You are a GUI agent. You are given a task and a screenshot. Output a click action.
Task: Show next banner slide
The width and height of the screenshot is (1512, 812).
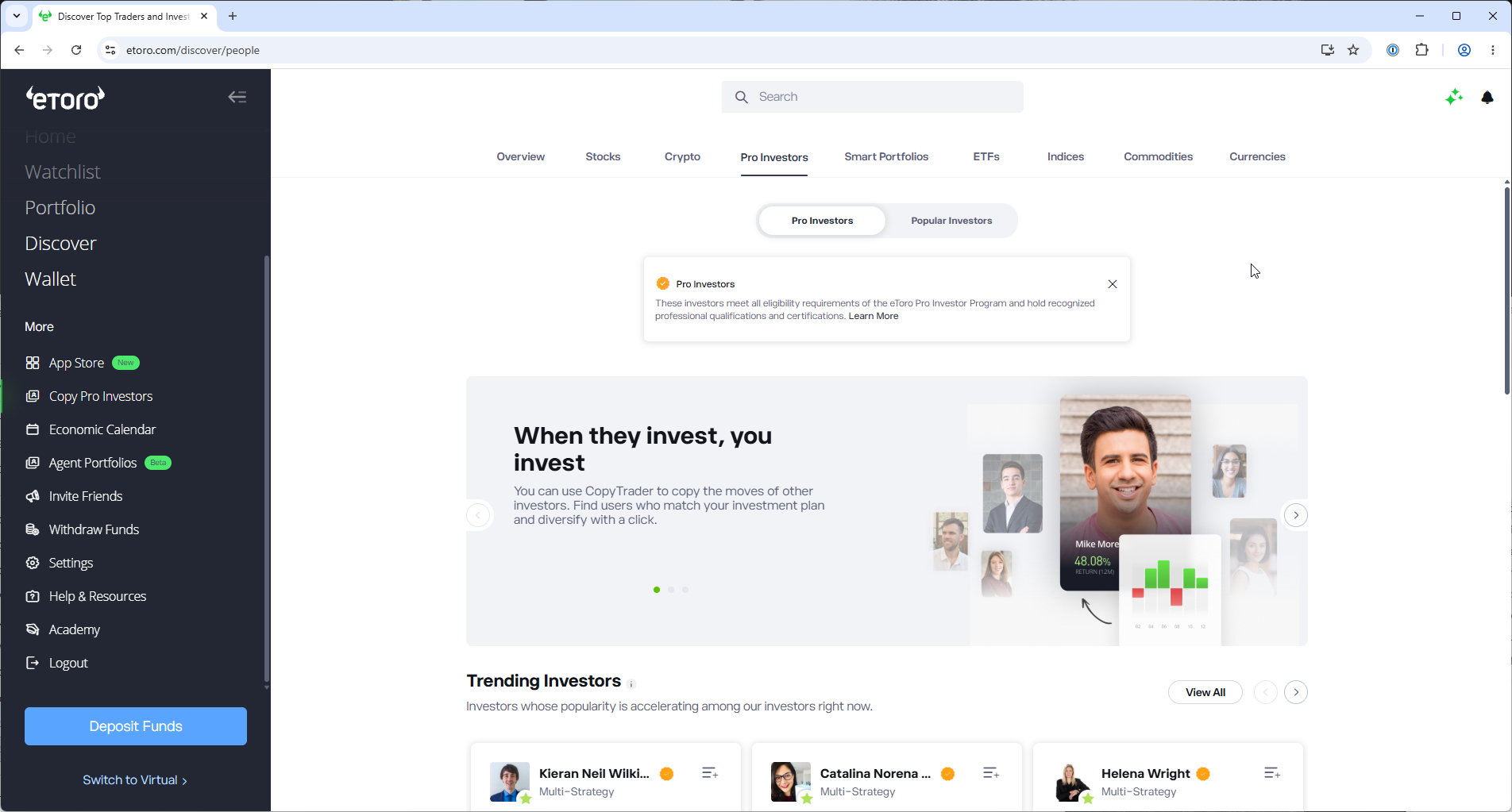1296,515
